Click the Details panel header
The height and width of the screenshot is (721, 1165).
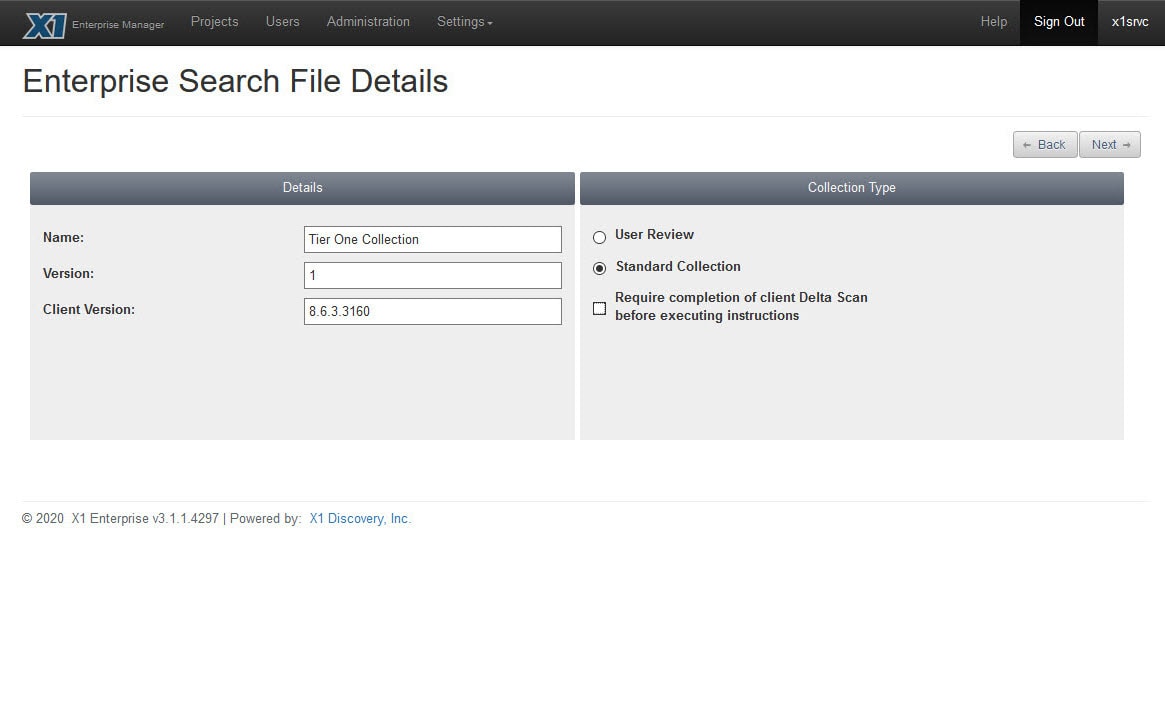click(x=302, y=188)
